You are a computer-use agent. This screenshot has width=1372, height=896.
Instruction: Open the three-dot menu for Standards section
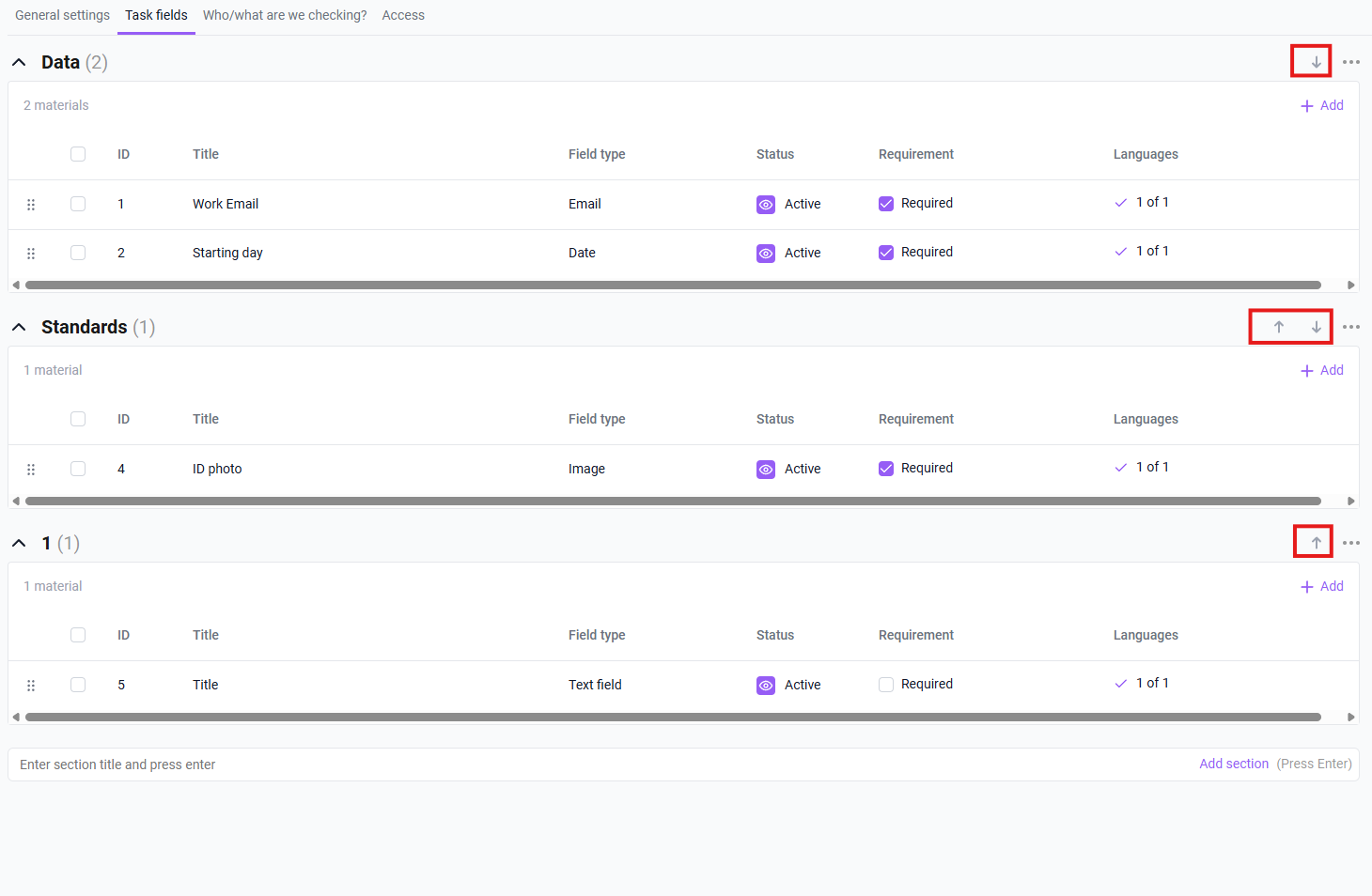pos(1350,327)
